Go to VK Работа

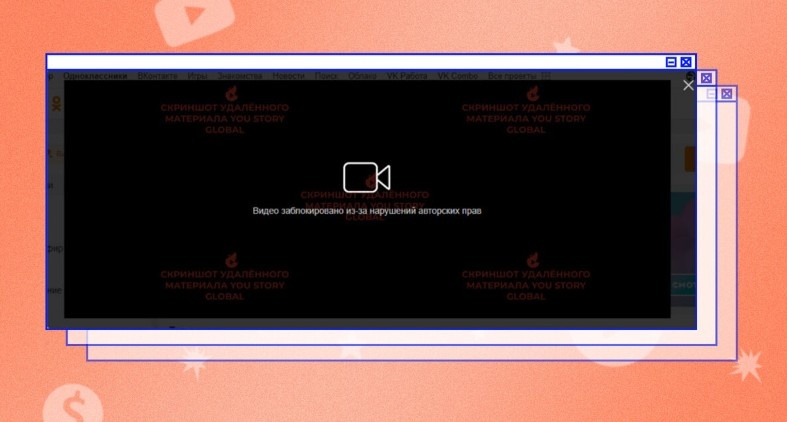[x=407, y=76]
